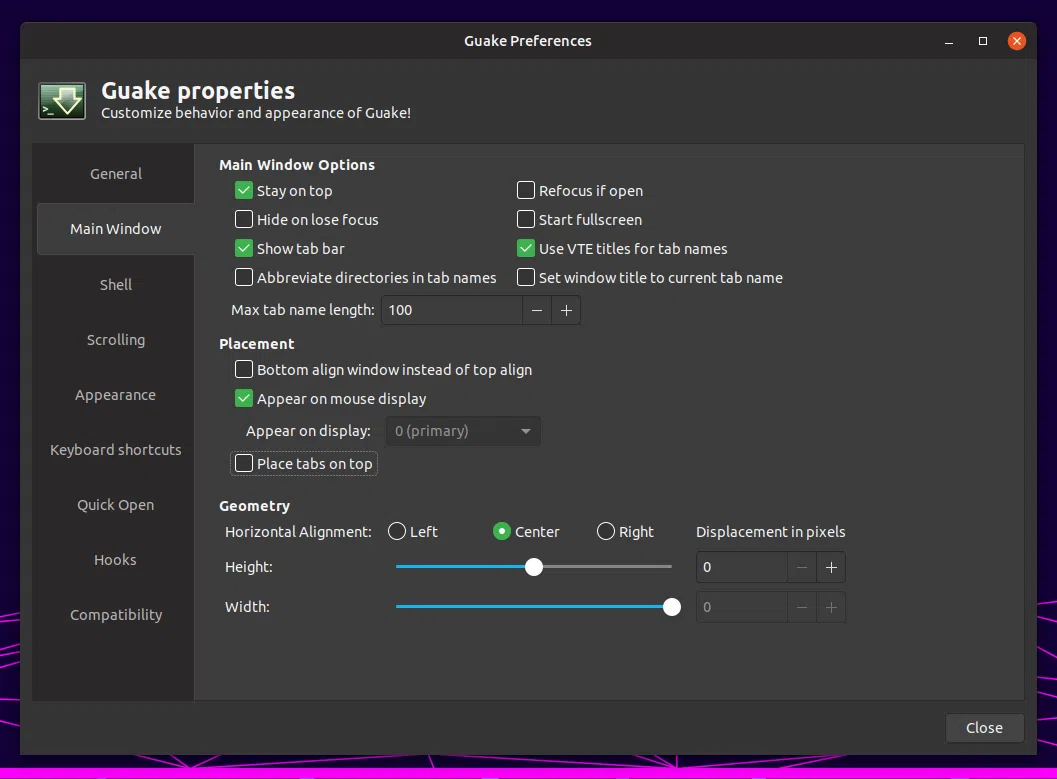Minimize the Guake Preferences window
The height and width of the screenshot is (779, 1057).
[949, 41]
